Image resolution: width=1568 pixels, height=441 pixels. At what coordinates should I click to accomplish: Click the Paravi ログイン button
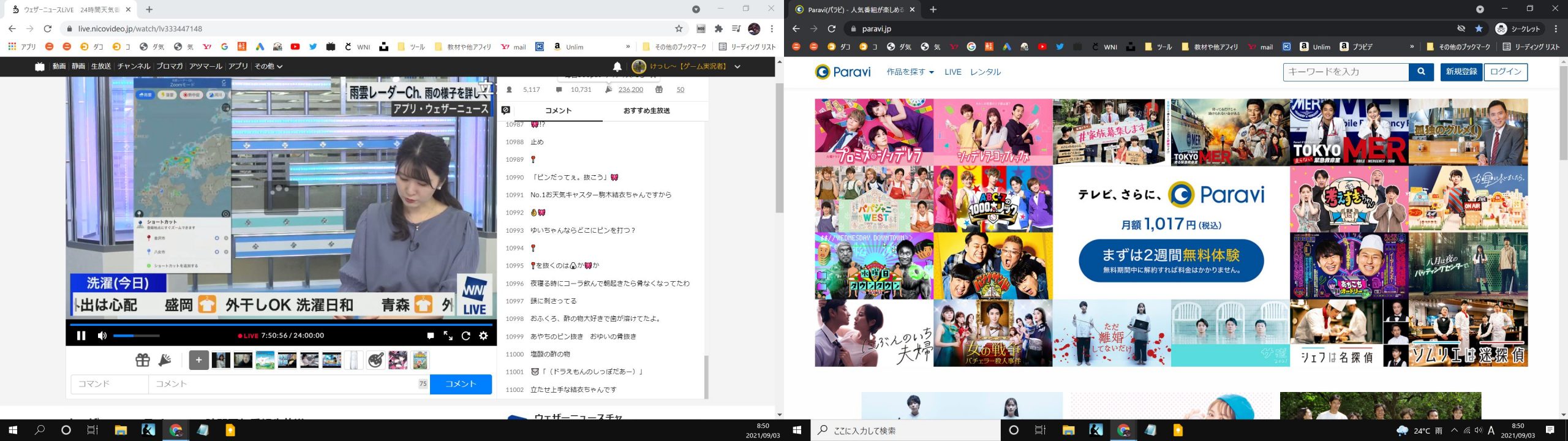[1505, 72]
